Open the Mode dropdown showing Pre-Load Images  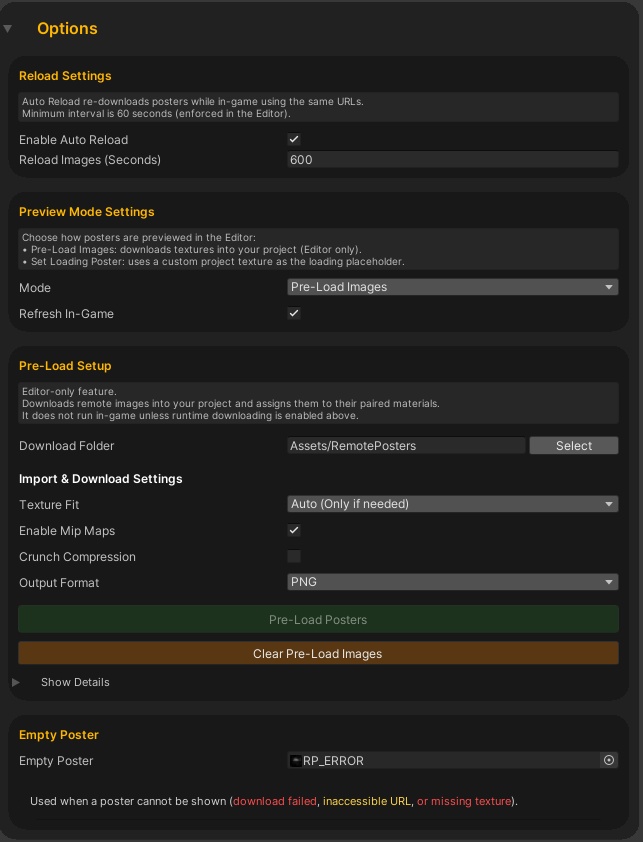pyautogui.click(x=452, y=287)
